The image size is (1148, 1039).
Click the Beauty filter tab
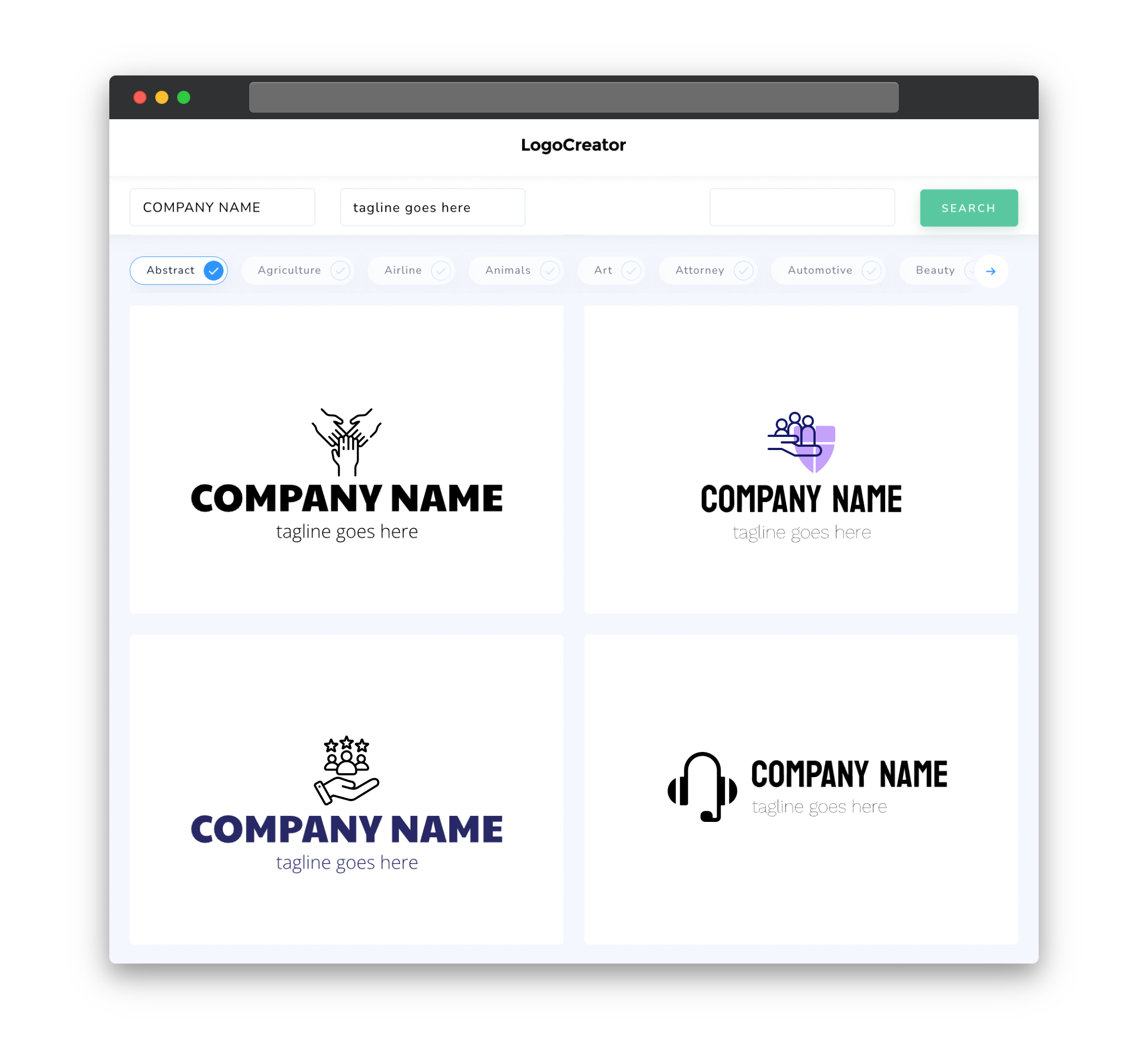(936, 270)
